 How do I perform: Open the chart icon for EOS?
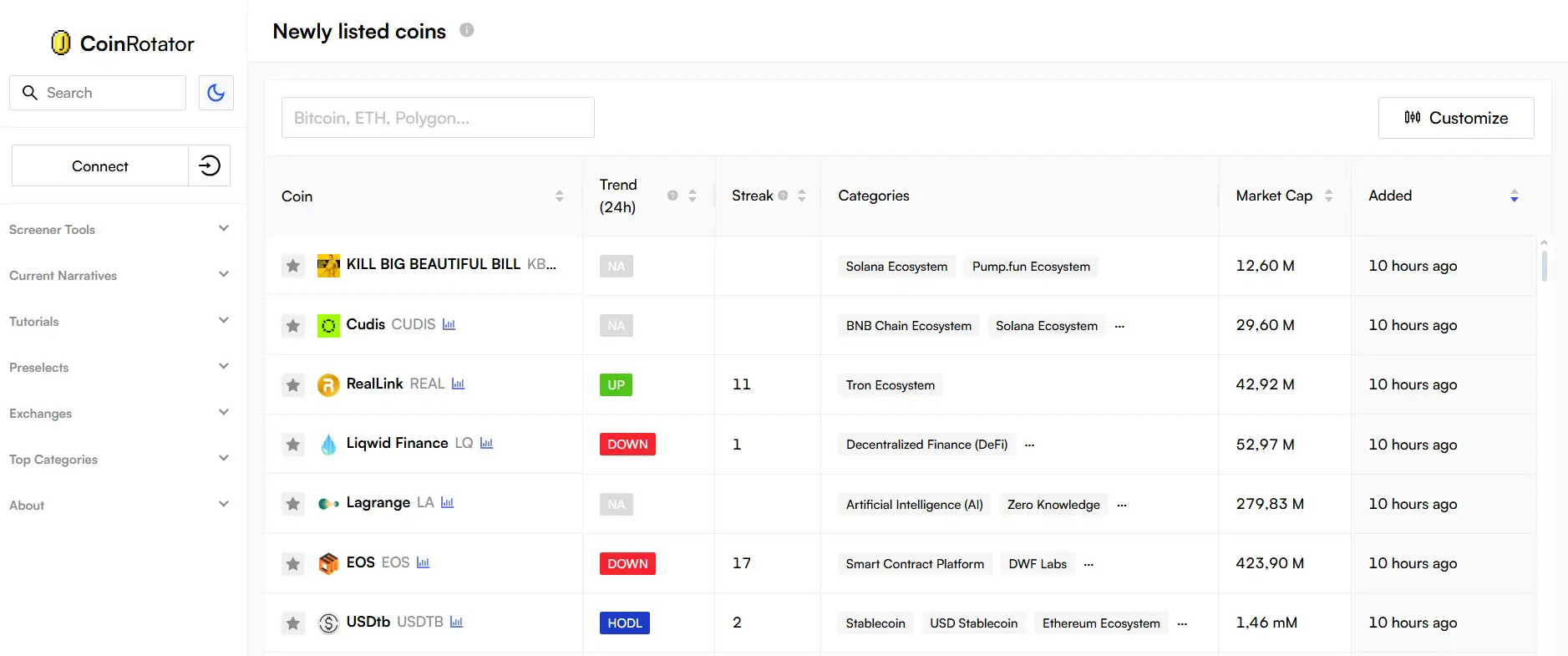click(423, 562)
